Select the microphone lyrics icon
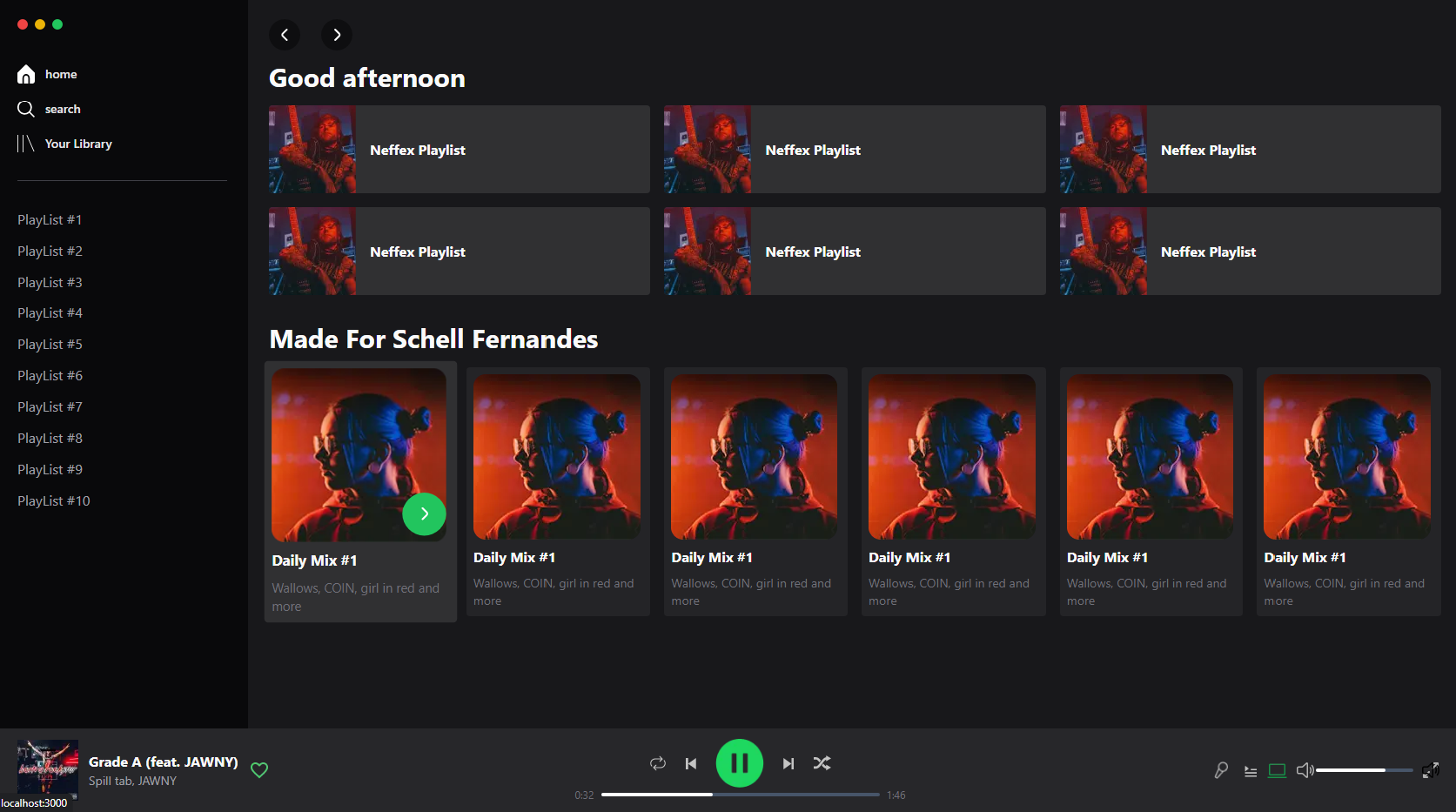Viewport: 1456px width, 812px height. (x=1221, y=769)
